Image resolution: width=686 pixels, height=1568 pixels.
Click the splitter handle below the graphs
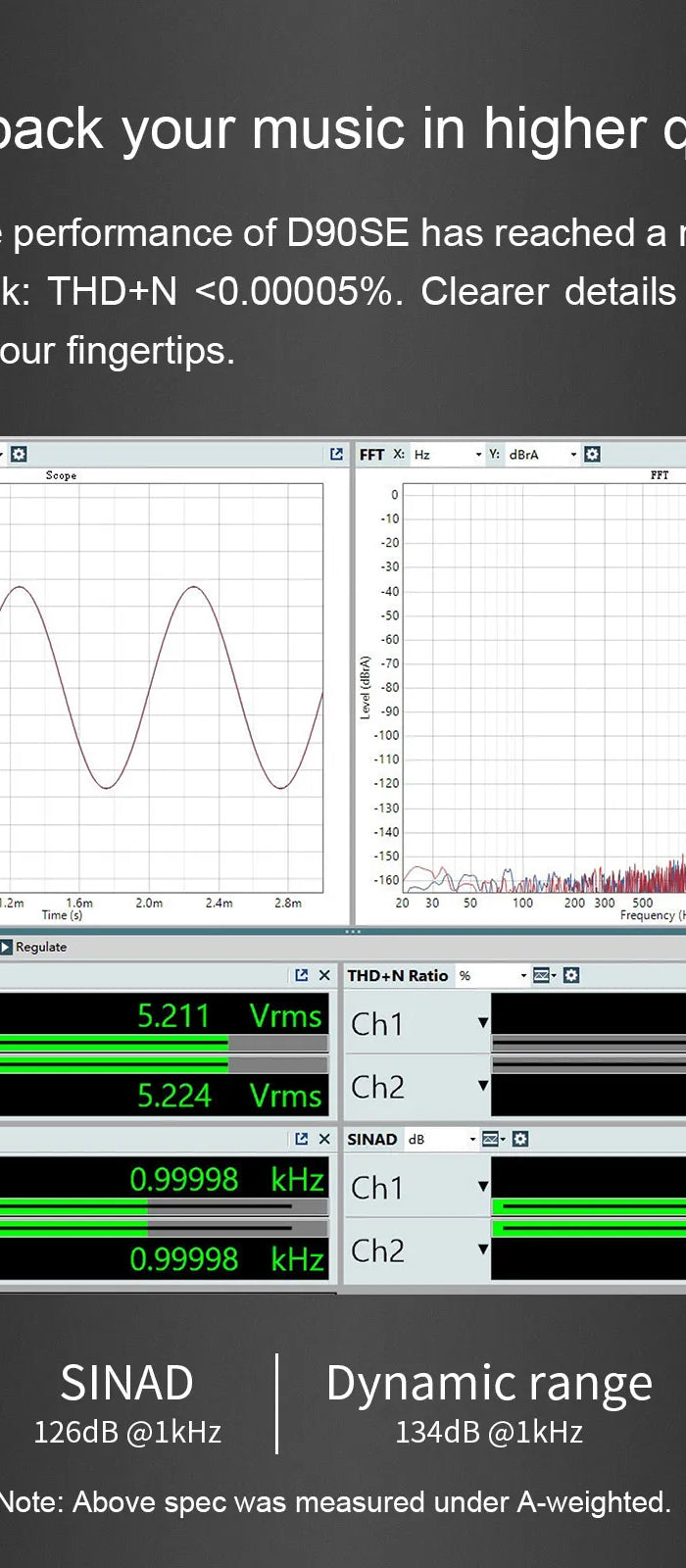[353, 931]
